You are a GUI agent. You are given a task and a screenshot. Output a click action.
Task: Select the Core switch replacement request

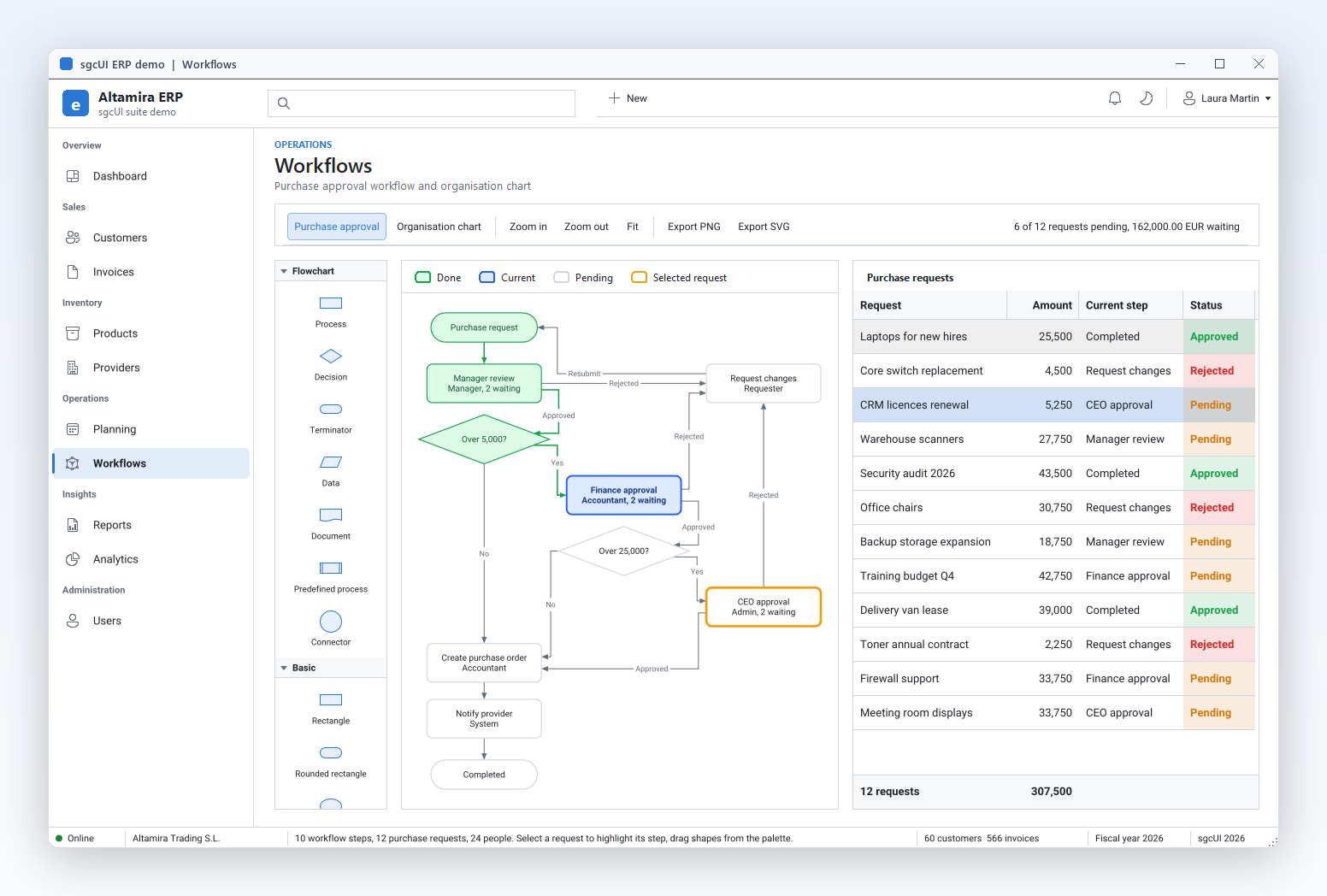click(1054, 371)
